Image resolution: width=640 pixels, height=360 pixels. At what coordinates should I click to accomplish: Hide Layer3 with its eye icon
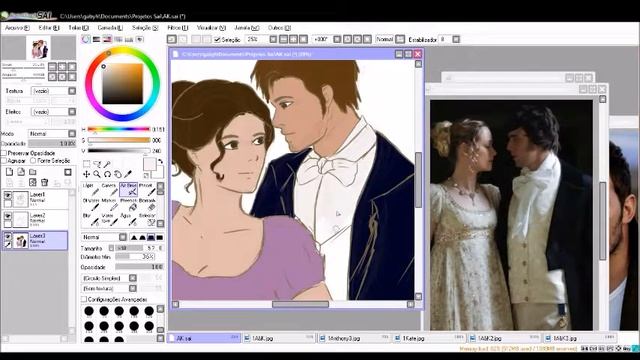click(7, 236)
